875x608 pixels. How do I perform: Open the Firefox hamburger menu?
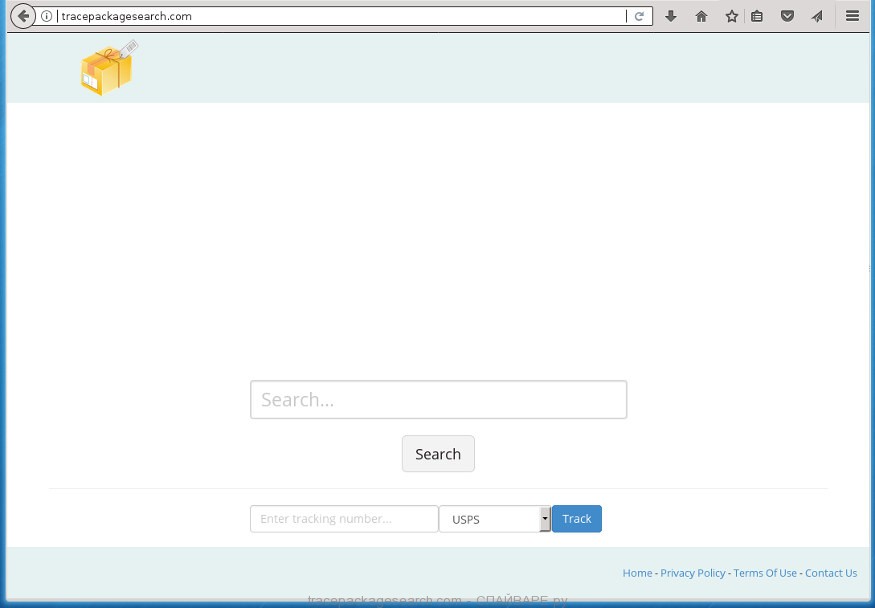click(852, 16)
